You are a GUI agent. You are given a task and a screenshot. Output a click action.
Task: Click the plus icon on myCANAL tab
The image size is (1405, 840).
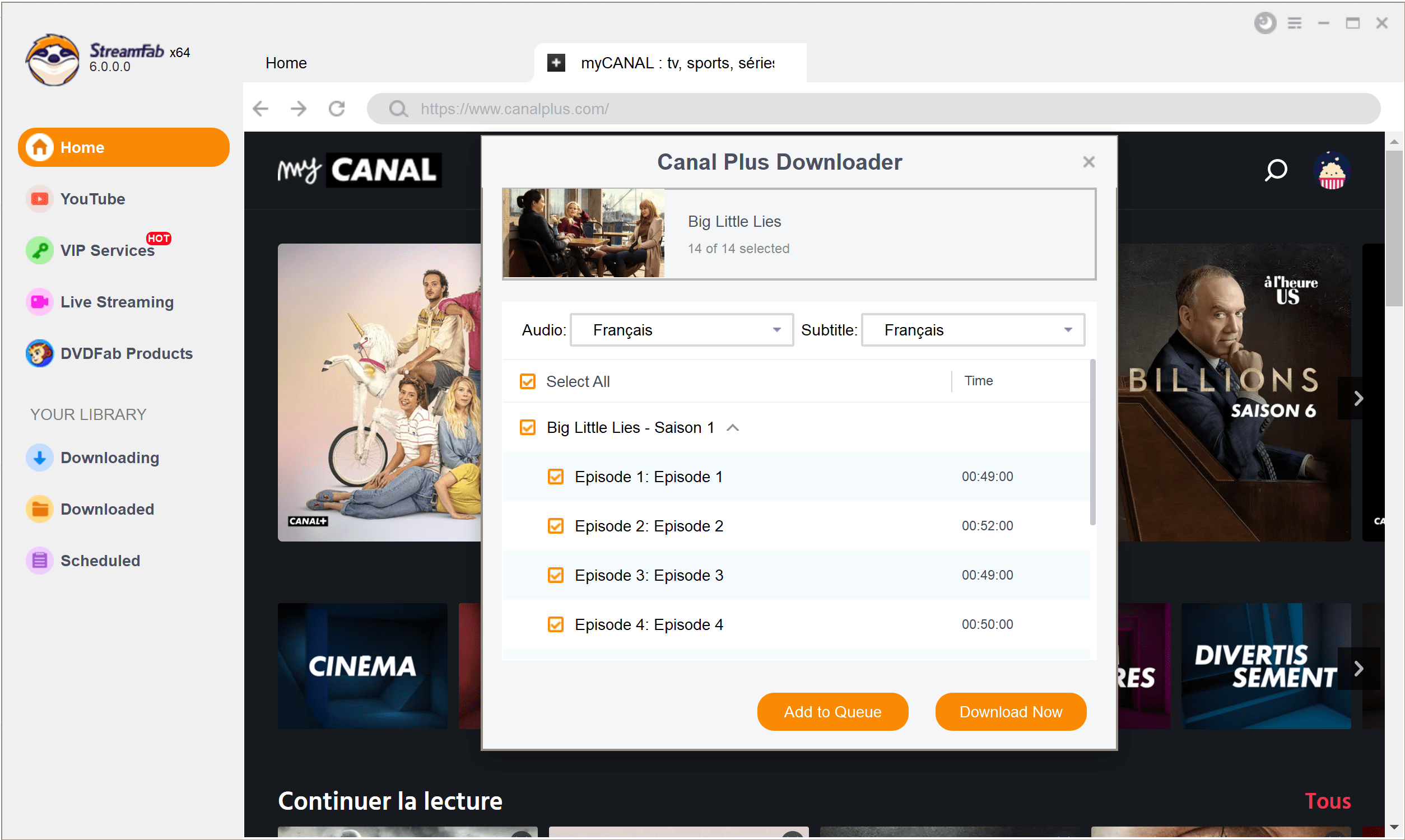coord(556,62)
